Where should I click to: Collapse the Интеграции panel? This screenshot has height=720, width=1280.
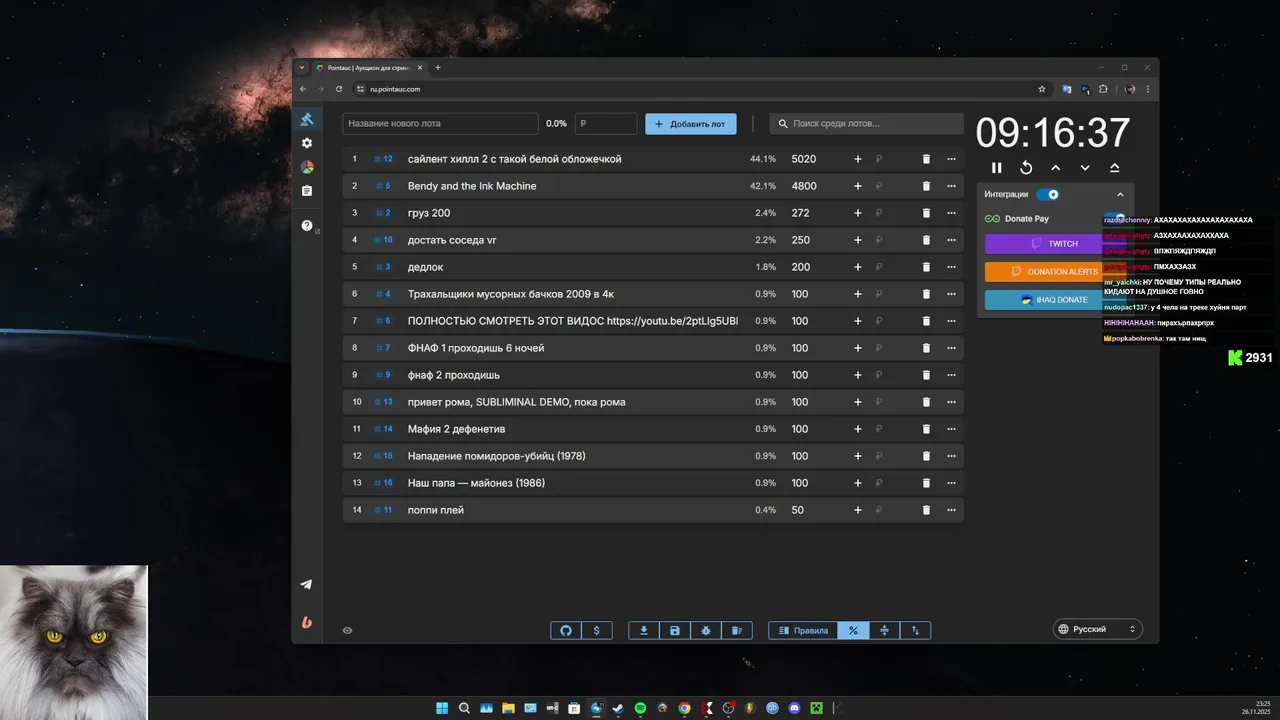[1120, 194]
